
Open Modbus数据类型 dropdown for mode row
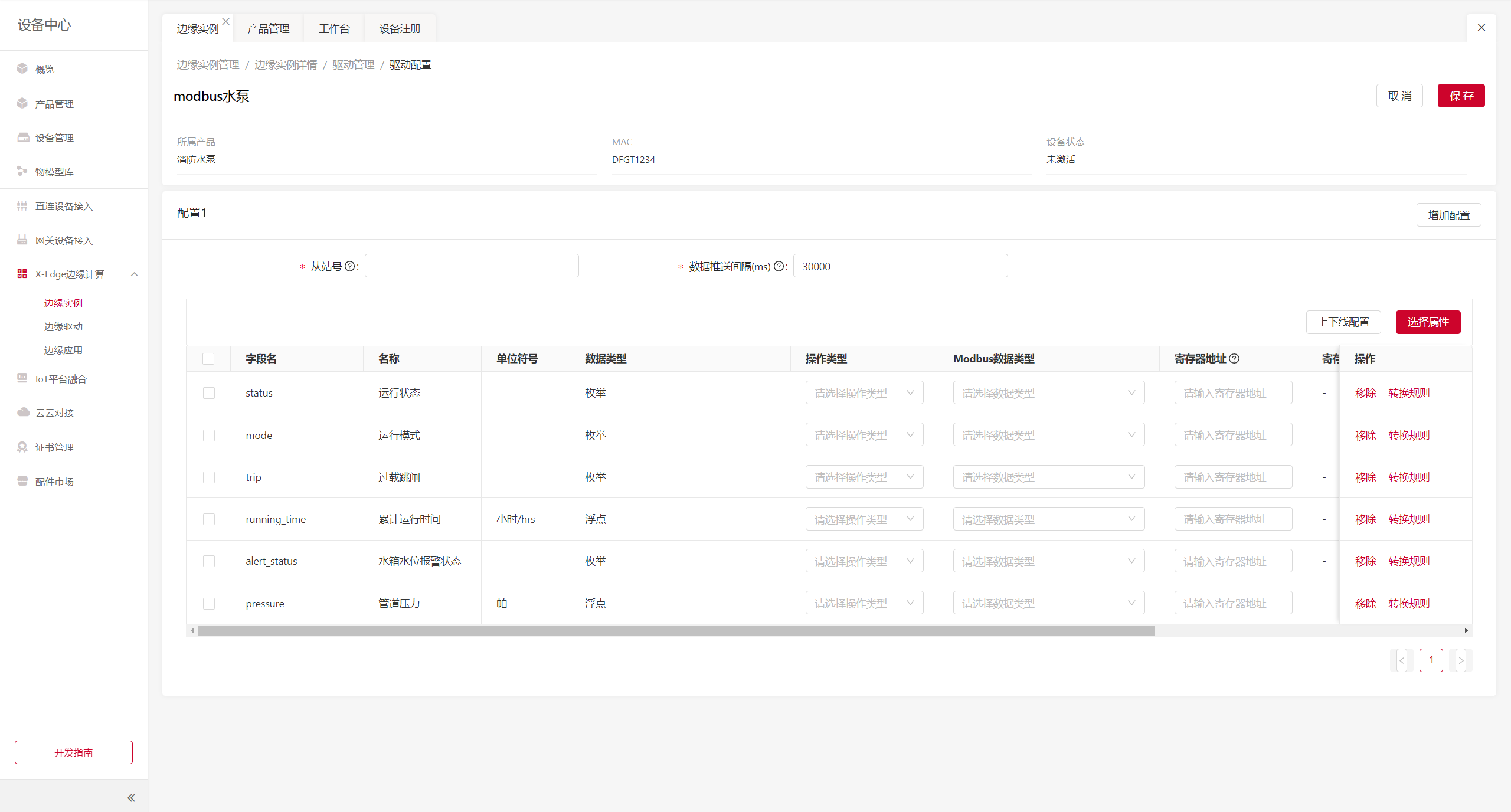tap(1048, 435)
